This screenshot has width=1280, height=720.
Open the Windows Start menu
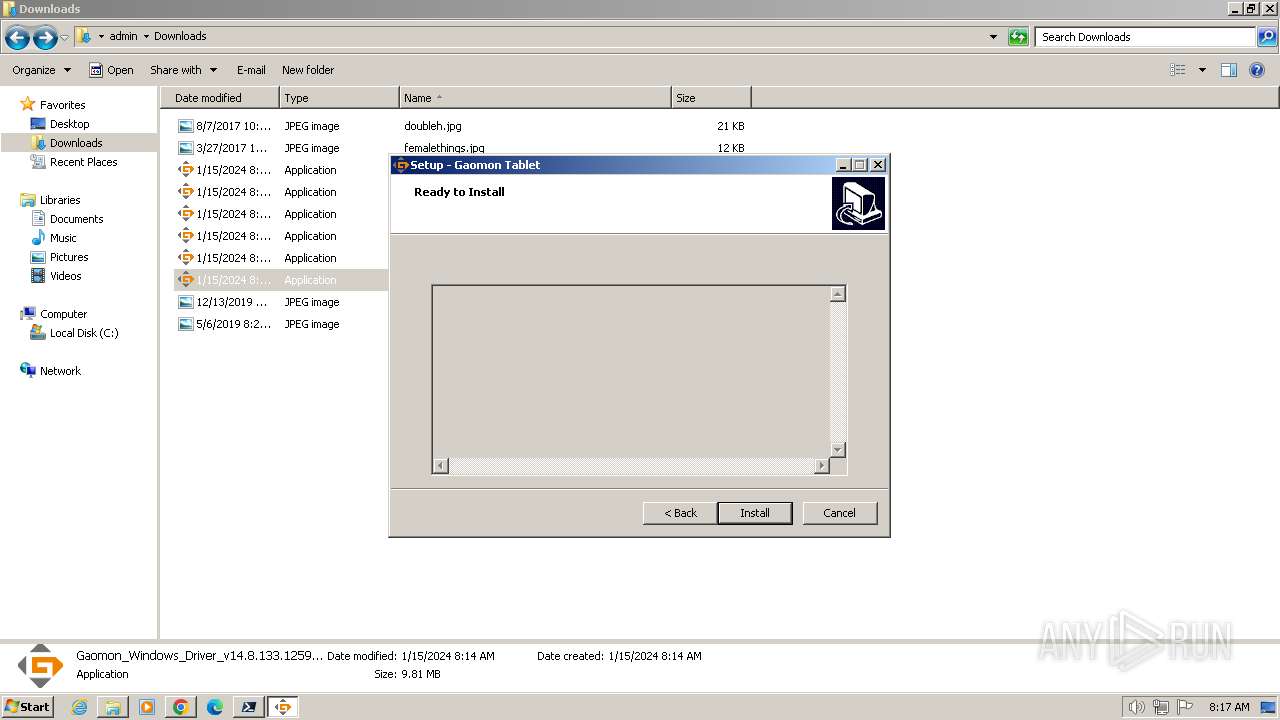tap(28, 706)
